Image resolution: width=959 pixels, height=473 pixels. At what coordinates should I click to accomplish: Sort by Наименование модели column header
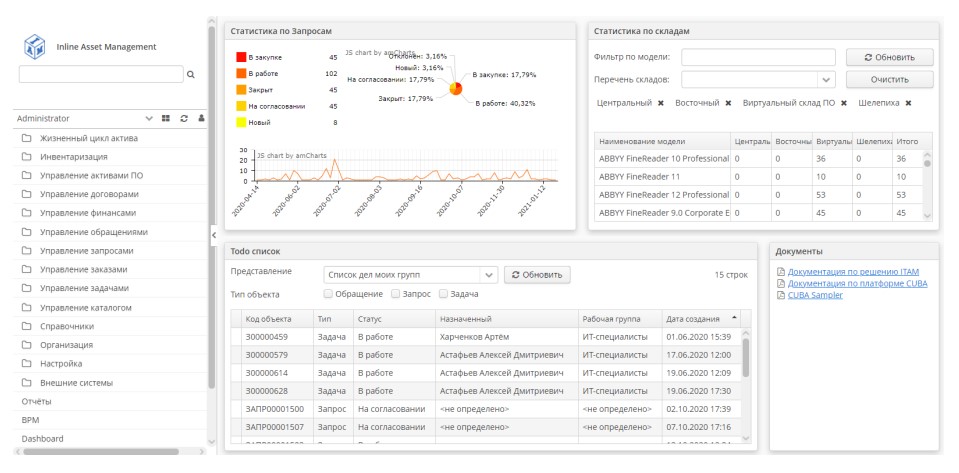(x=662, y=141)
